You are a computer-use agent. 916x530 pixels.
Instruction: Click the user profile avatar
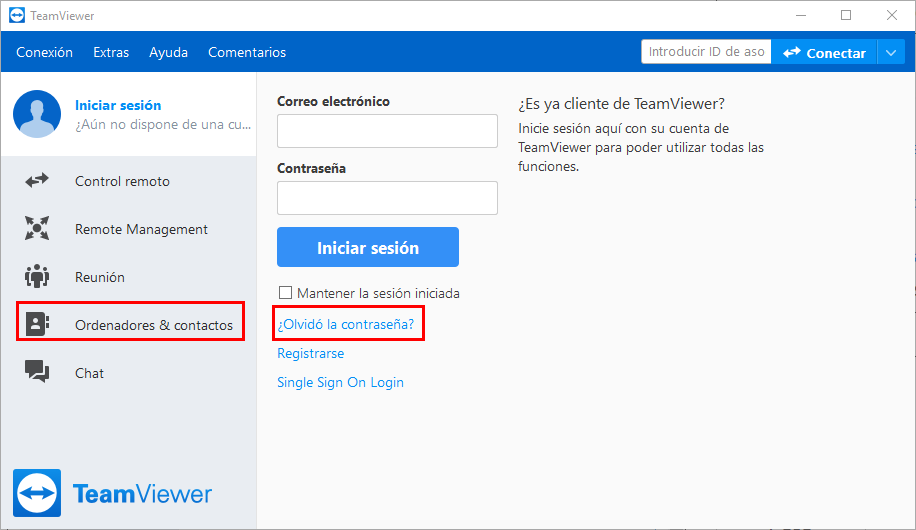(37, 114)
